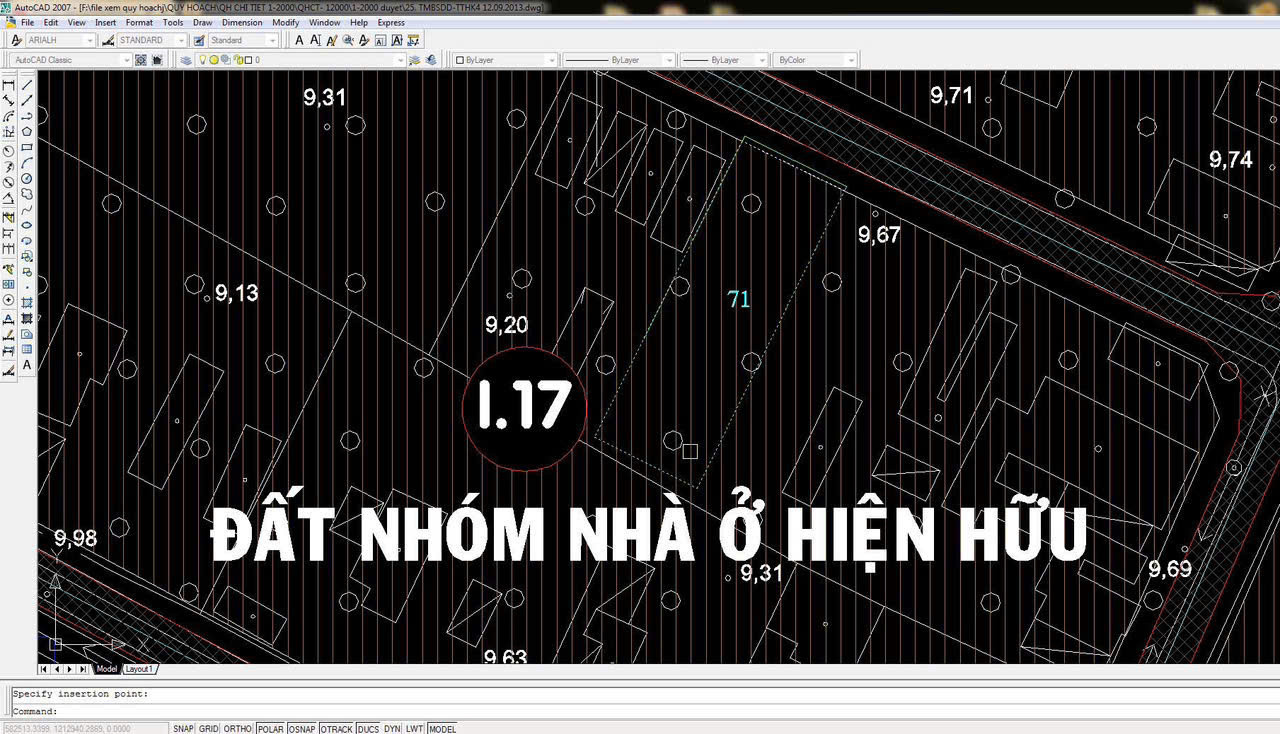The image size is (1280, 734).
Task: Select the Line draw tool
Action: 27,84
